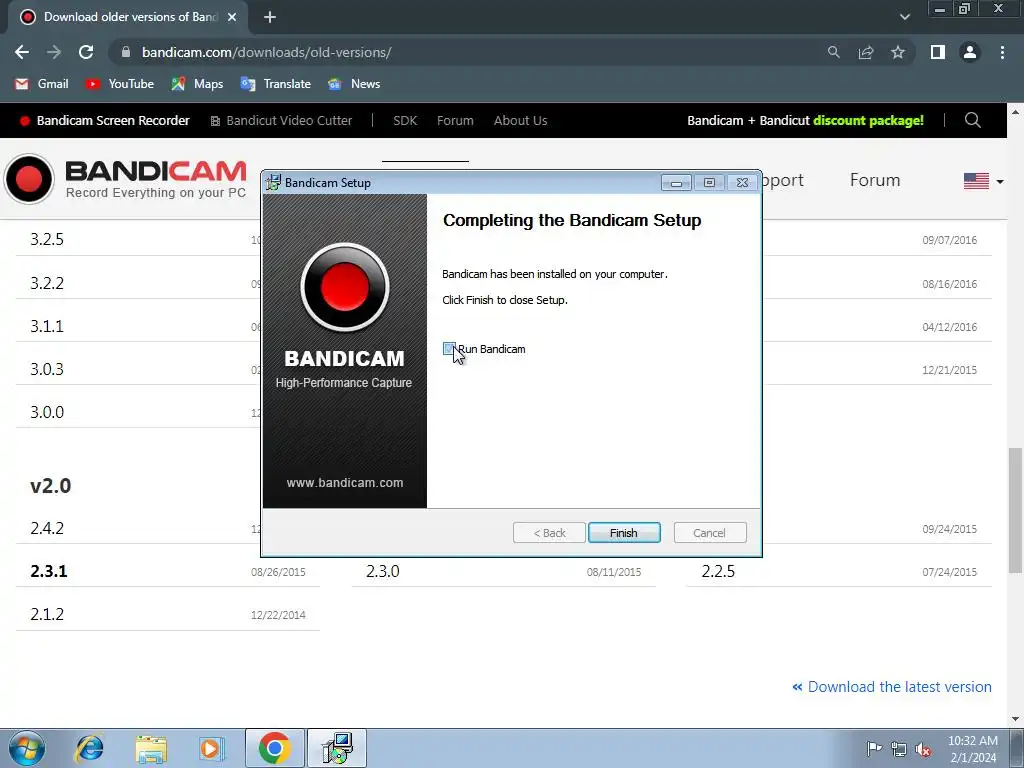1024x768 pixels.
Task: Open Forum in main header menu
Action: pos(875,180)
